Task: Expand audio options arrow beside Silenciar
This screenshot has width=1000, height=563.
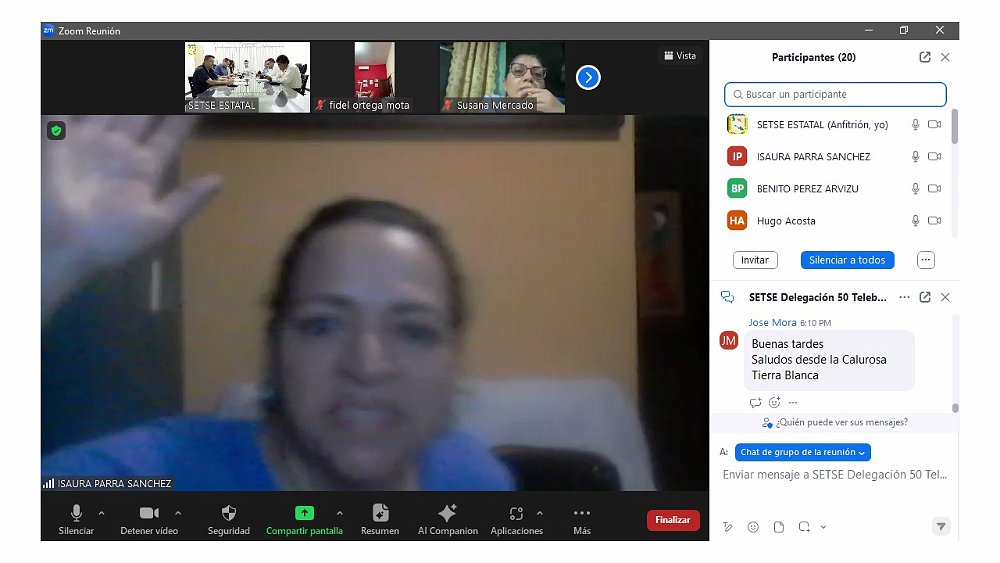Action: click(x=101, y=513)
